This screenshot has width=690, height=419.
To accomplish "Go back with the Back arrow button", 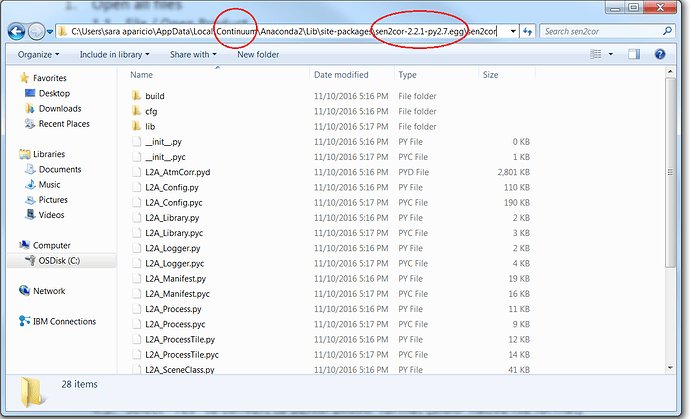I will point(16,32).
